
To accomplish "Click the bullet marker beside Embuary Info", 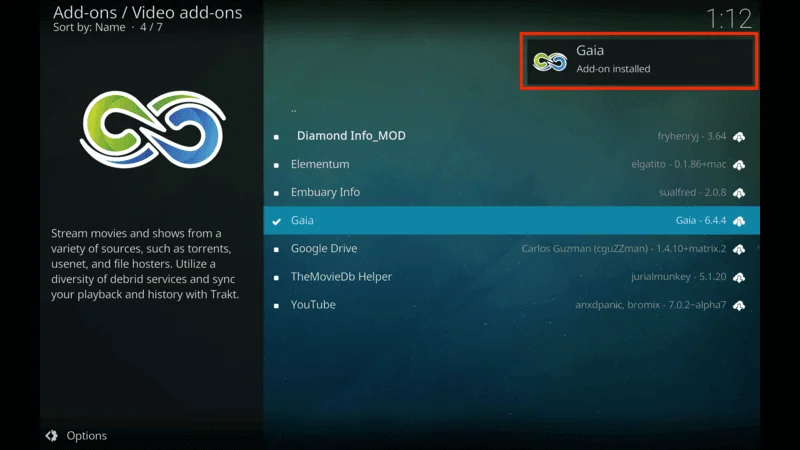I will pos(276,193).
